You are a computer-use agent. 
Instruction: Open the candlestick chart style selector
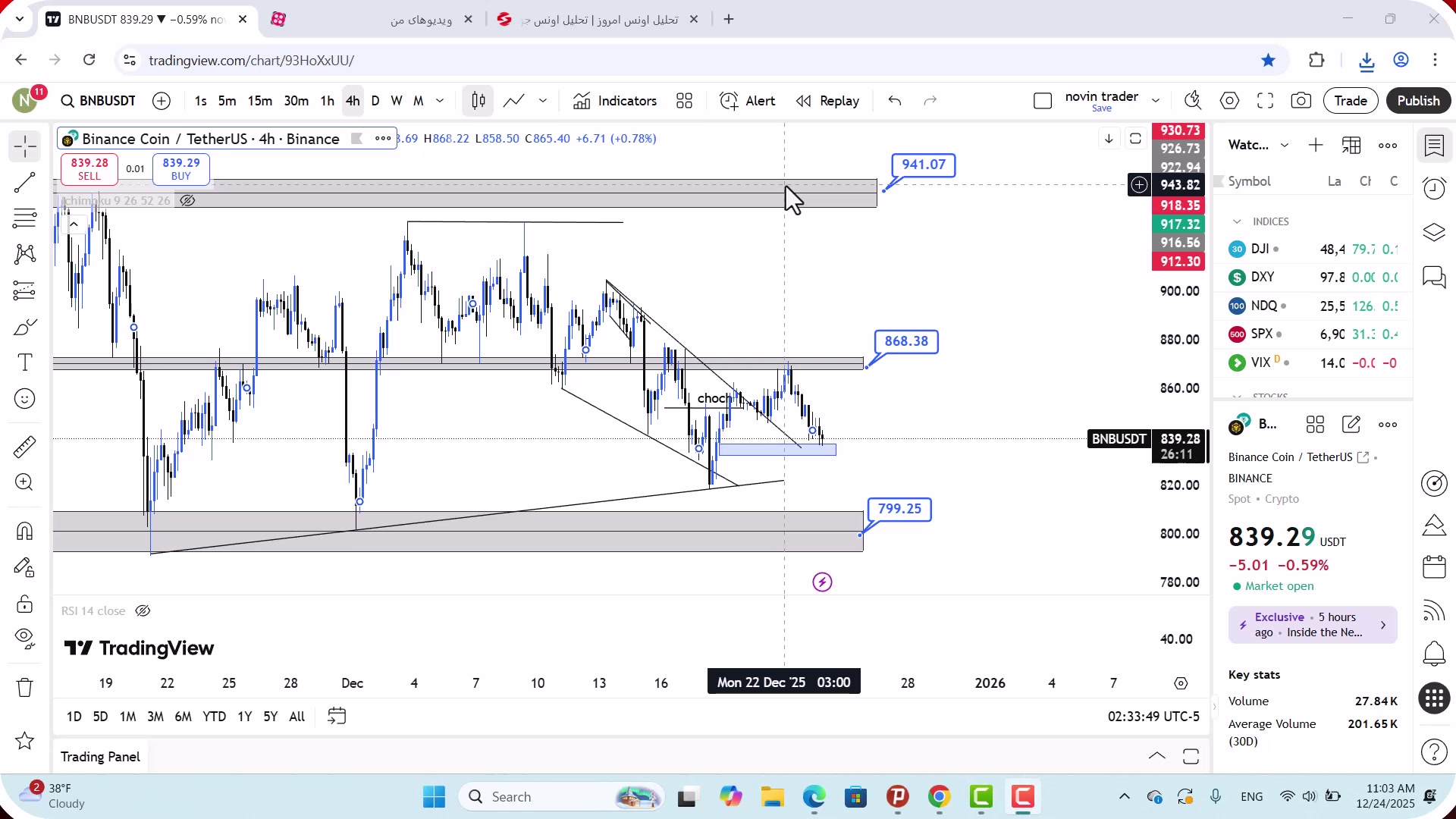click(479, 101)
